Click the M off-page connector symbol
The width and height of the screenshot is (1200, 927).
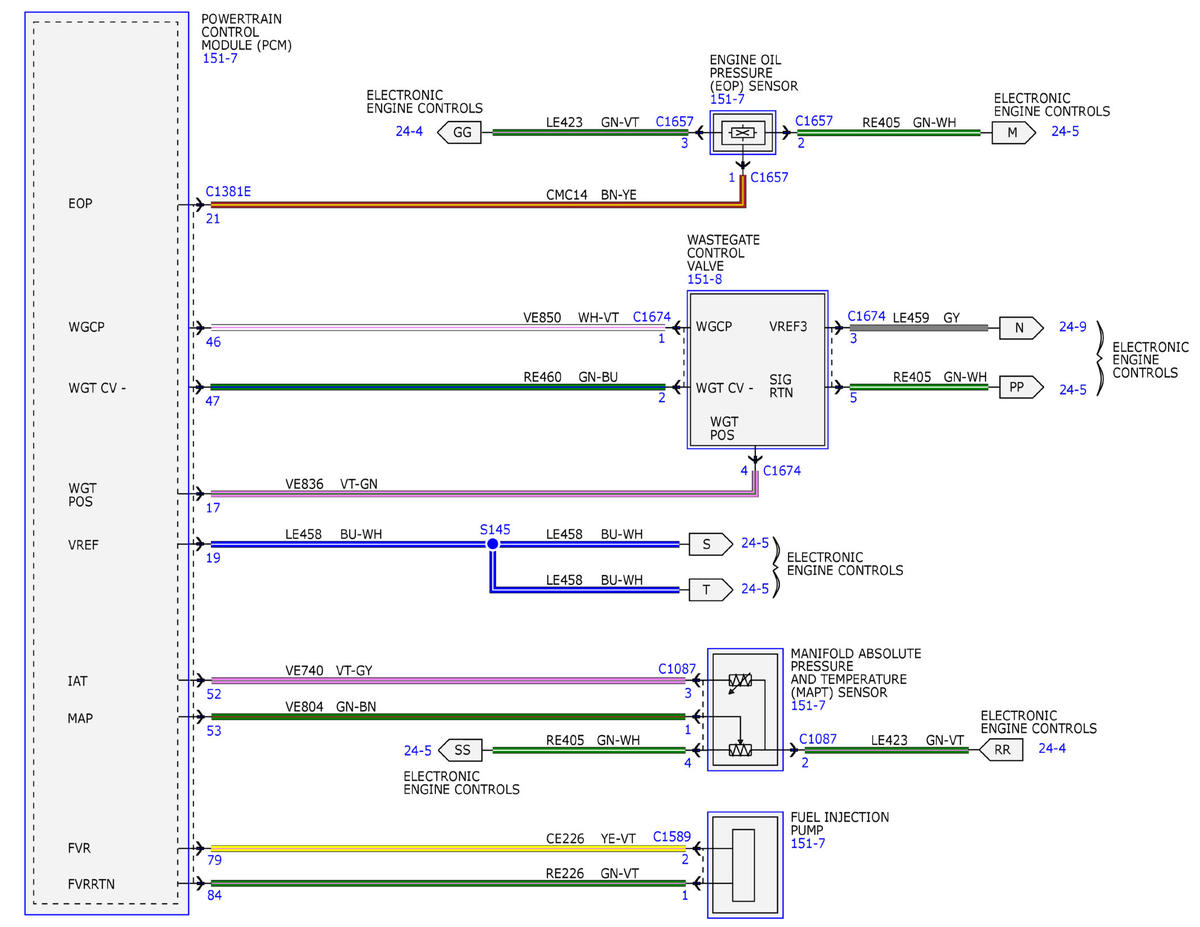pos(1012,132)
